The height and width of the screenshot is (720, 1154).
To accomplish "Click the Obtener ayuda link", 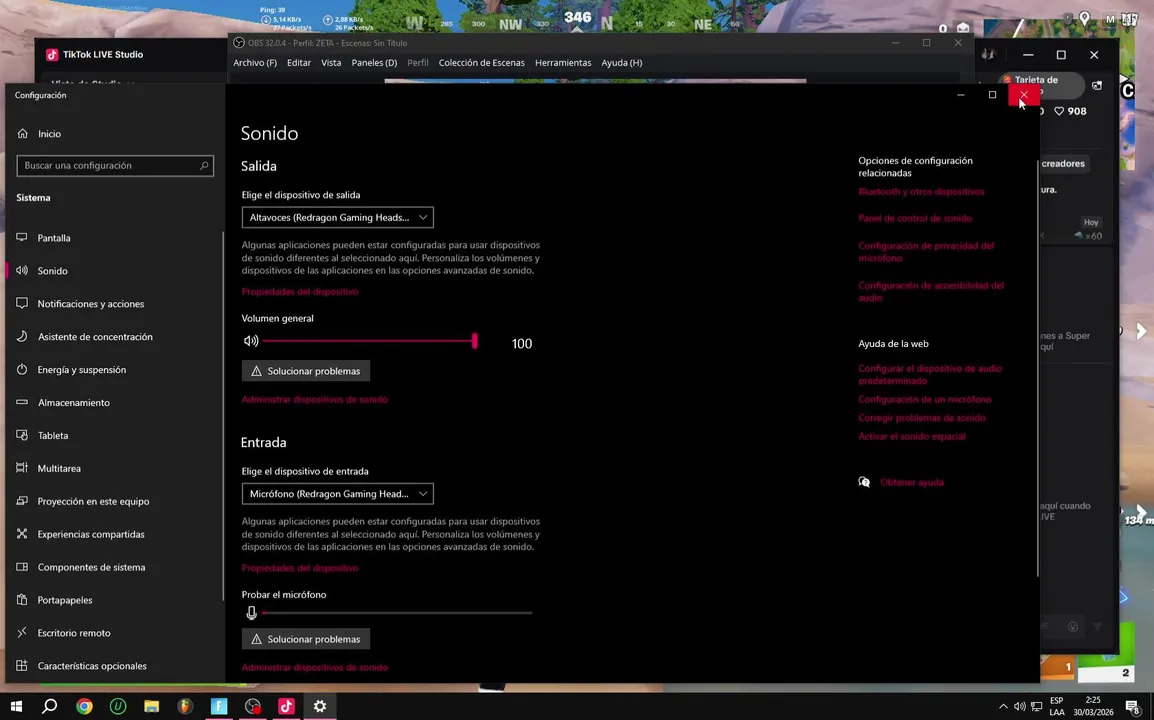I will click(911, 482).
